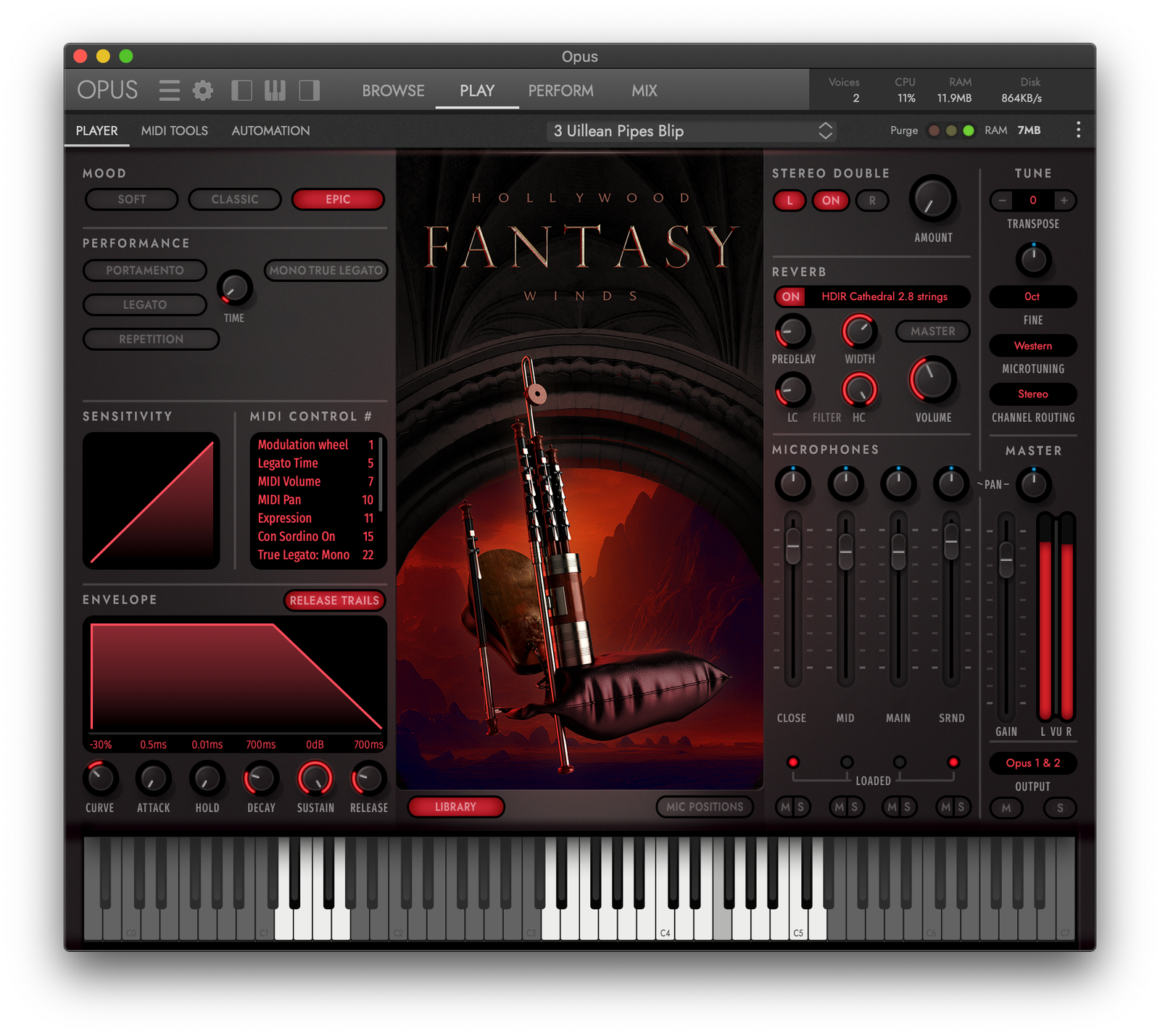
Task: Open the MIDI Tools subtab
Action: click(174, 130)
